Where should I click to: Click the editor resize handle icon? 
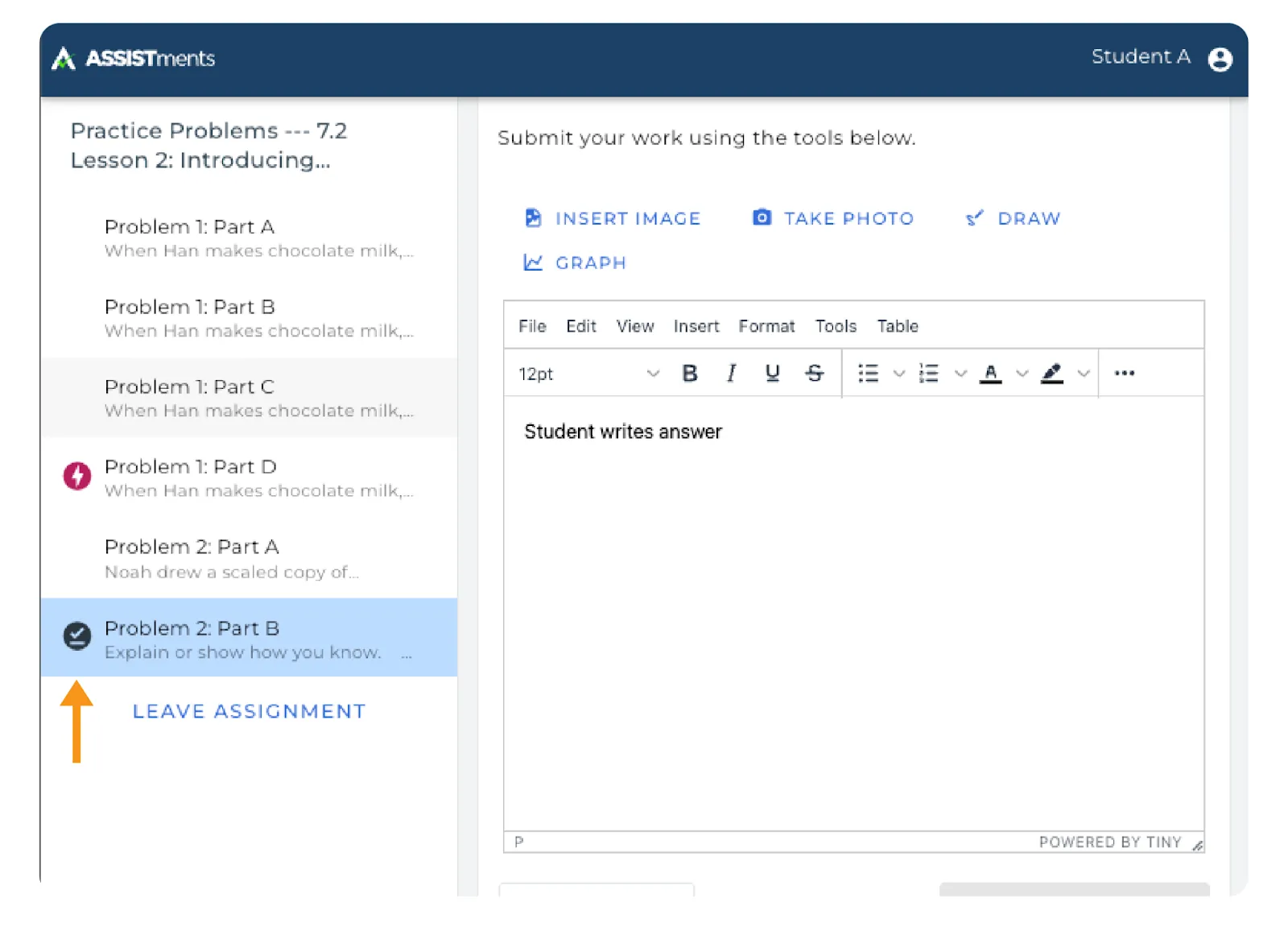click(x=1197, y=845)
